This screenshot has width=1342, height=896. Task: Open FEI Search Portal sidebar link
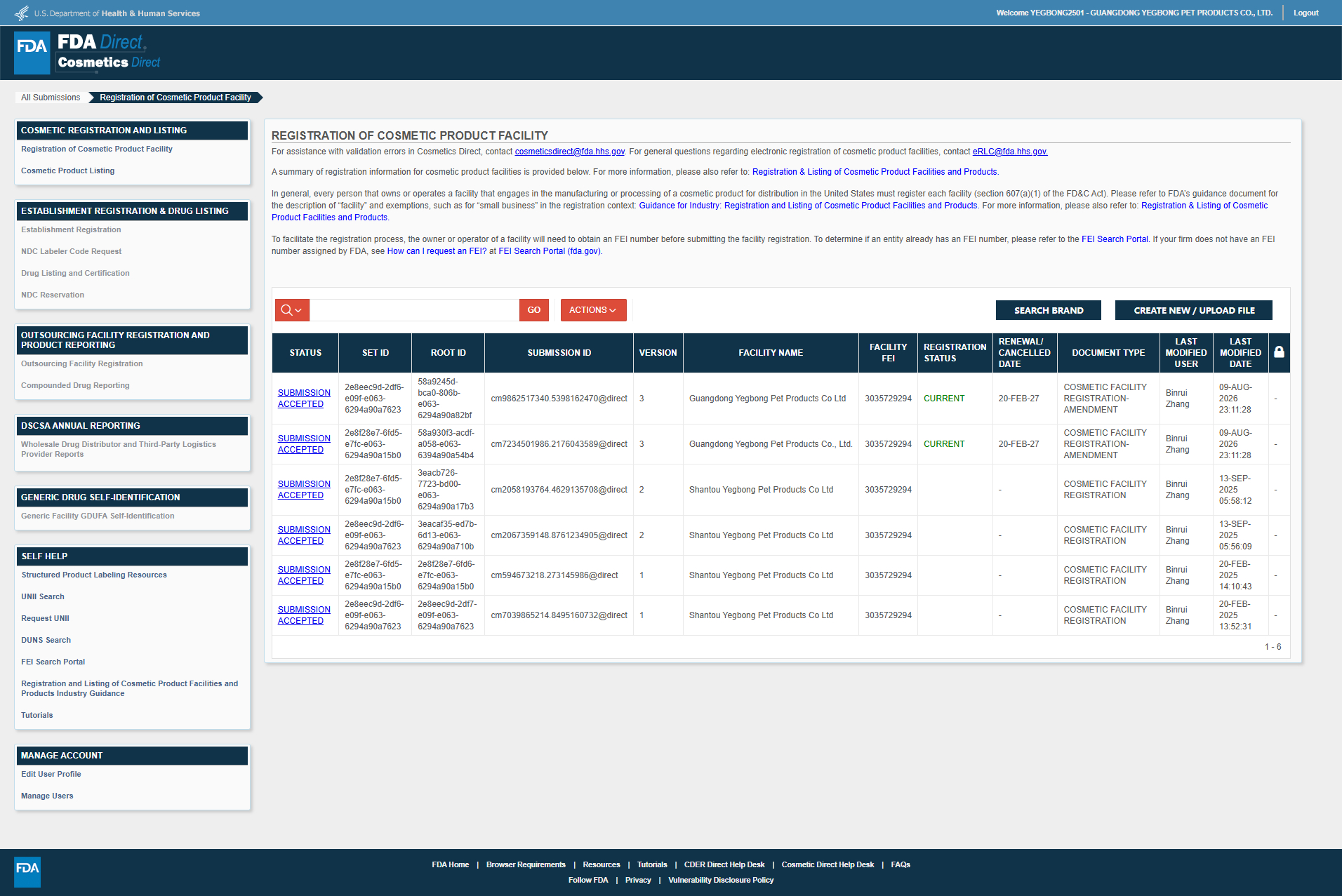tap(53, 662)
